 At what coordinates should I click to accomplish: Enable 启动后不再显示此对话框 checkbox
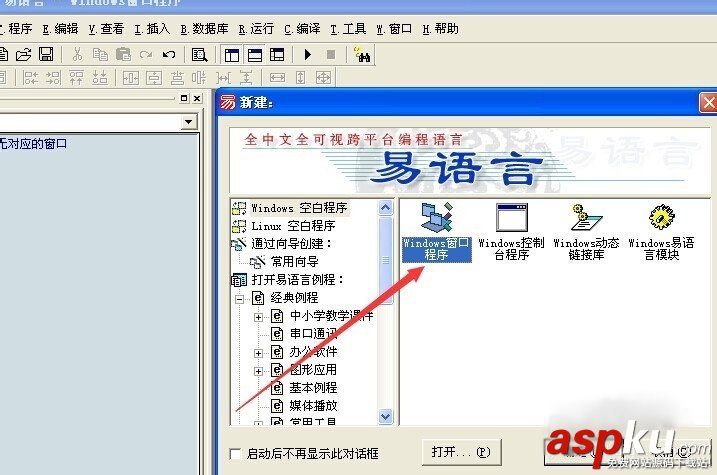pyautogui.click(x=235, y=454)
